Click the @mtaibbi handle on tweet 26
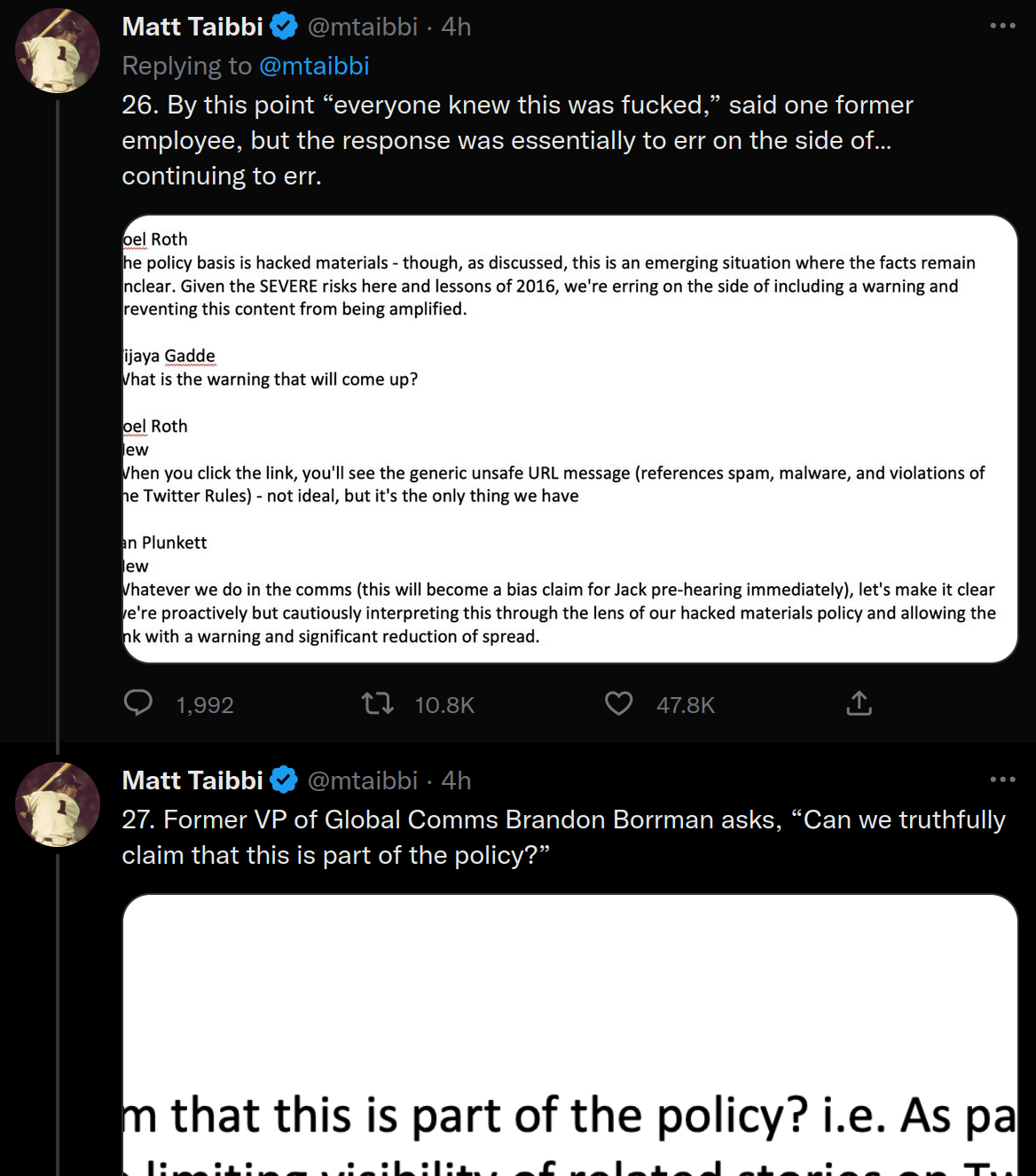The image size is (1036, 1176). tap(363, 27)
